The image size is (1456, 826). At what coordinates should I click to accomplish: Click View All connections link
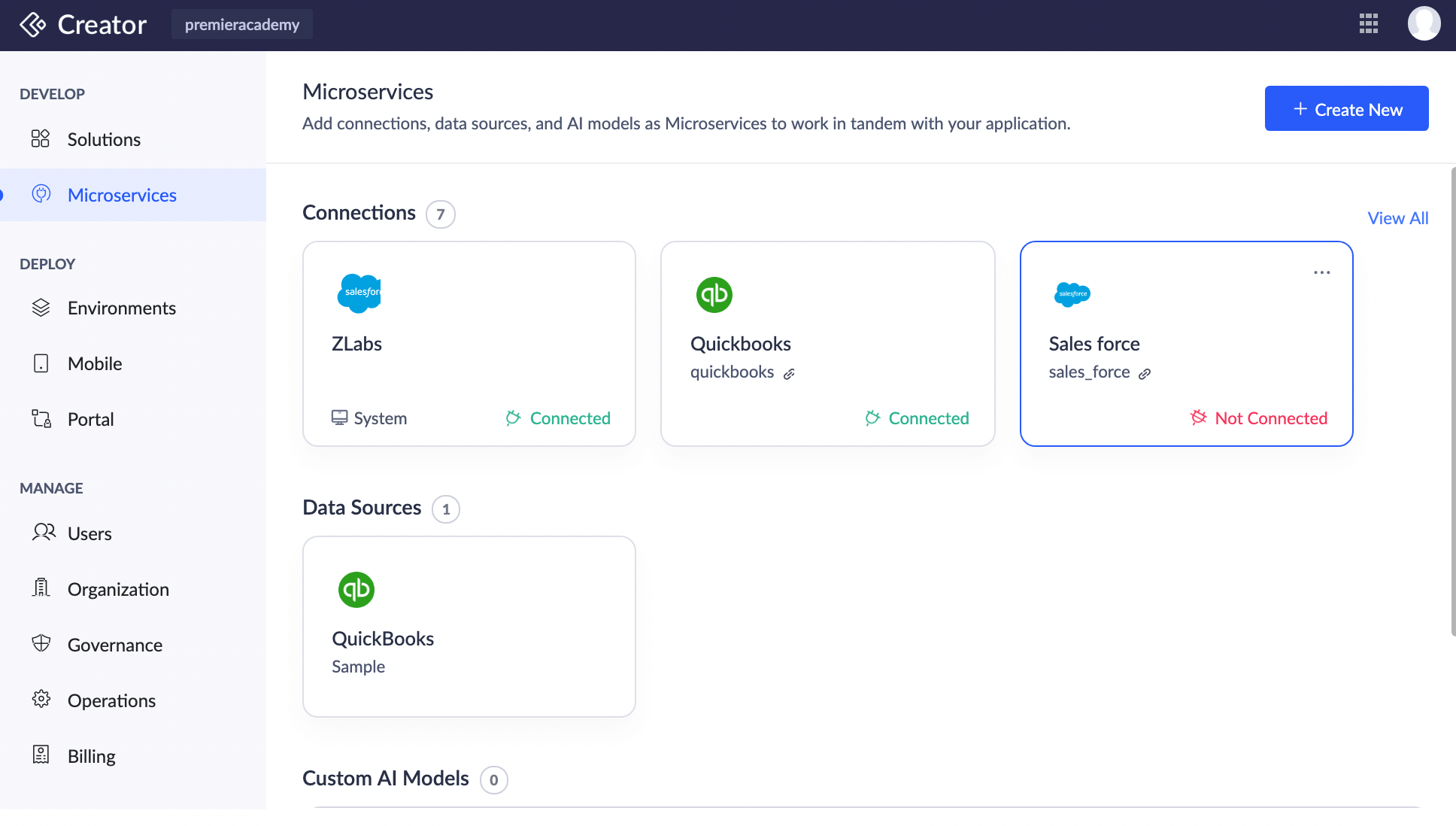(x=1397, y=218)
